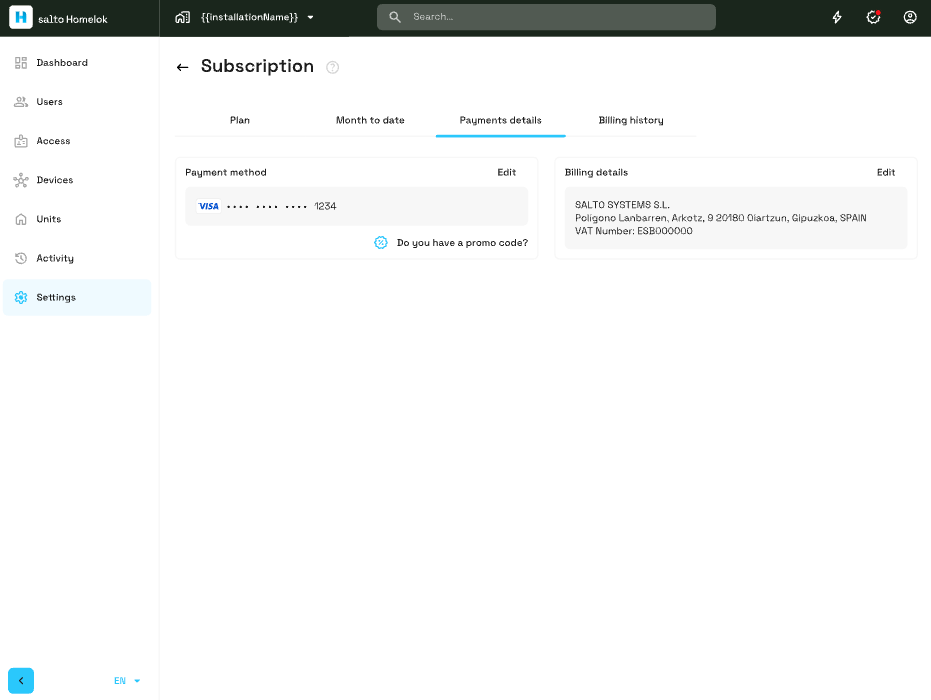Open the Billing history tab
931x700 pixels.
click(x=631, y=121)
